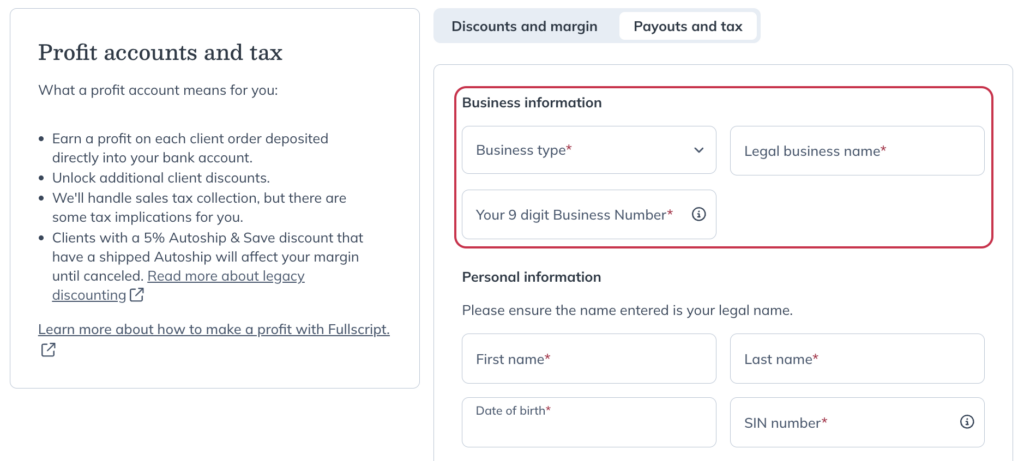Select the Last name input
Viewport: 1024px width, 461px height.
click(x=857, y=358)
